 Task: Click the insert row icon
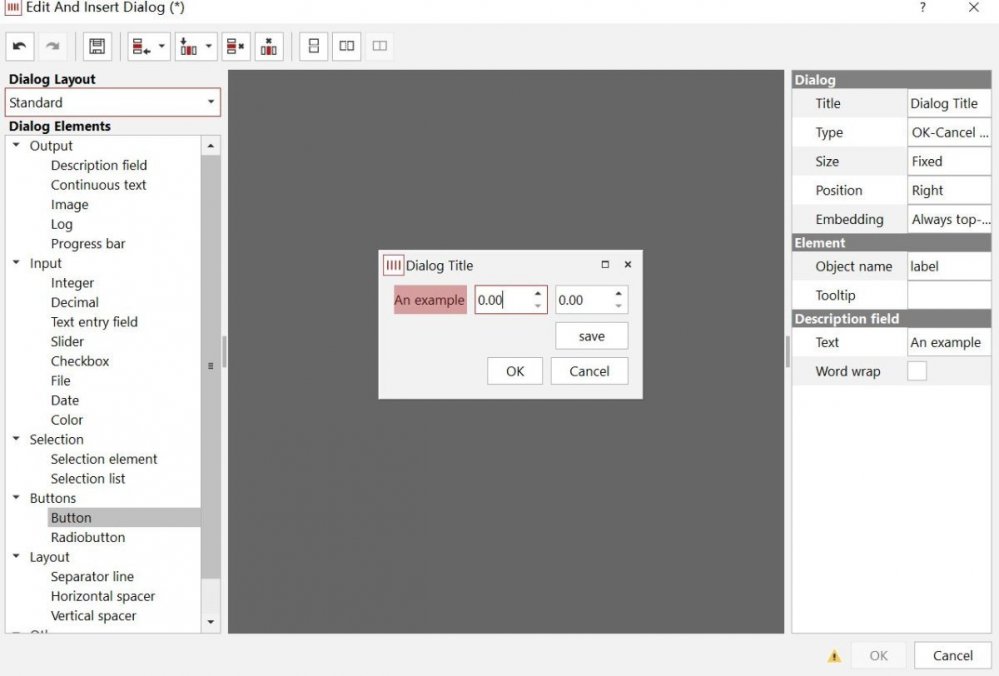tap(140, 46)
